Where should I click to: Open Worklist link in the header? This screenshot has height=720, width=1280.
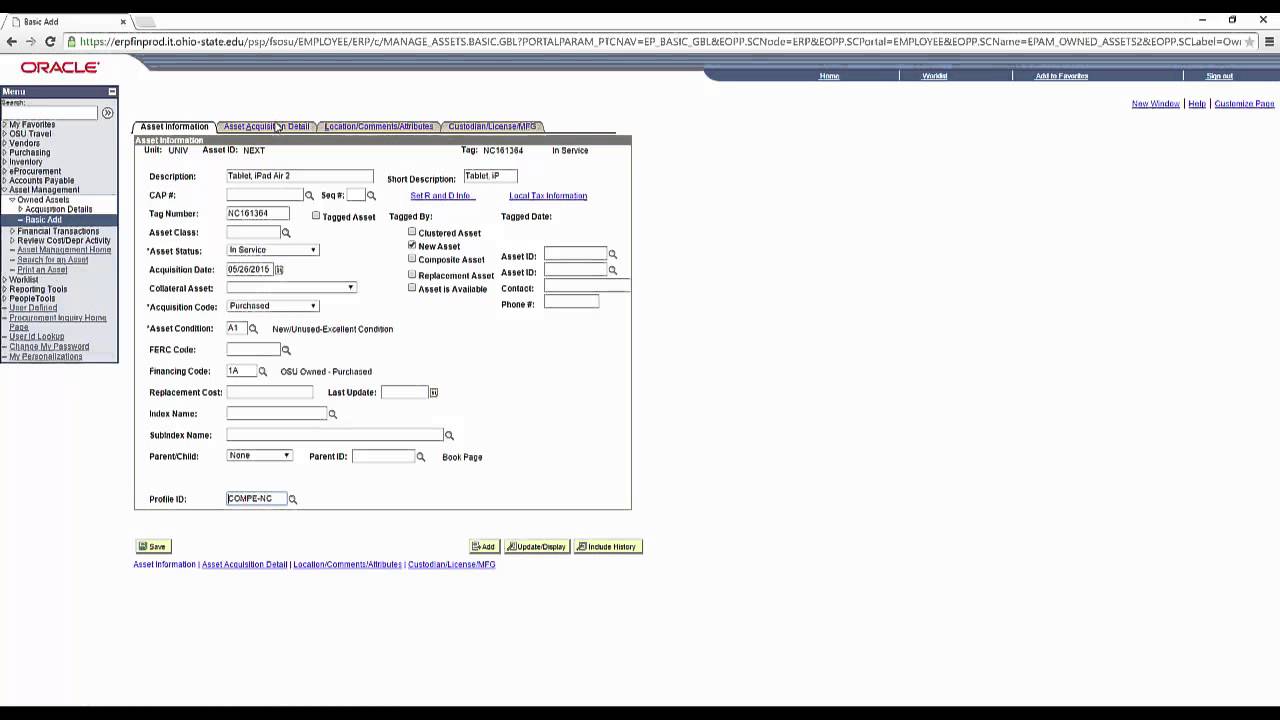(x=935, y=76)
